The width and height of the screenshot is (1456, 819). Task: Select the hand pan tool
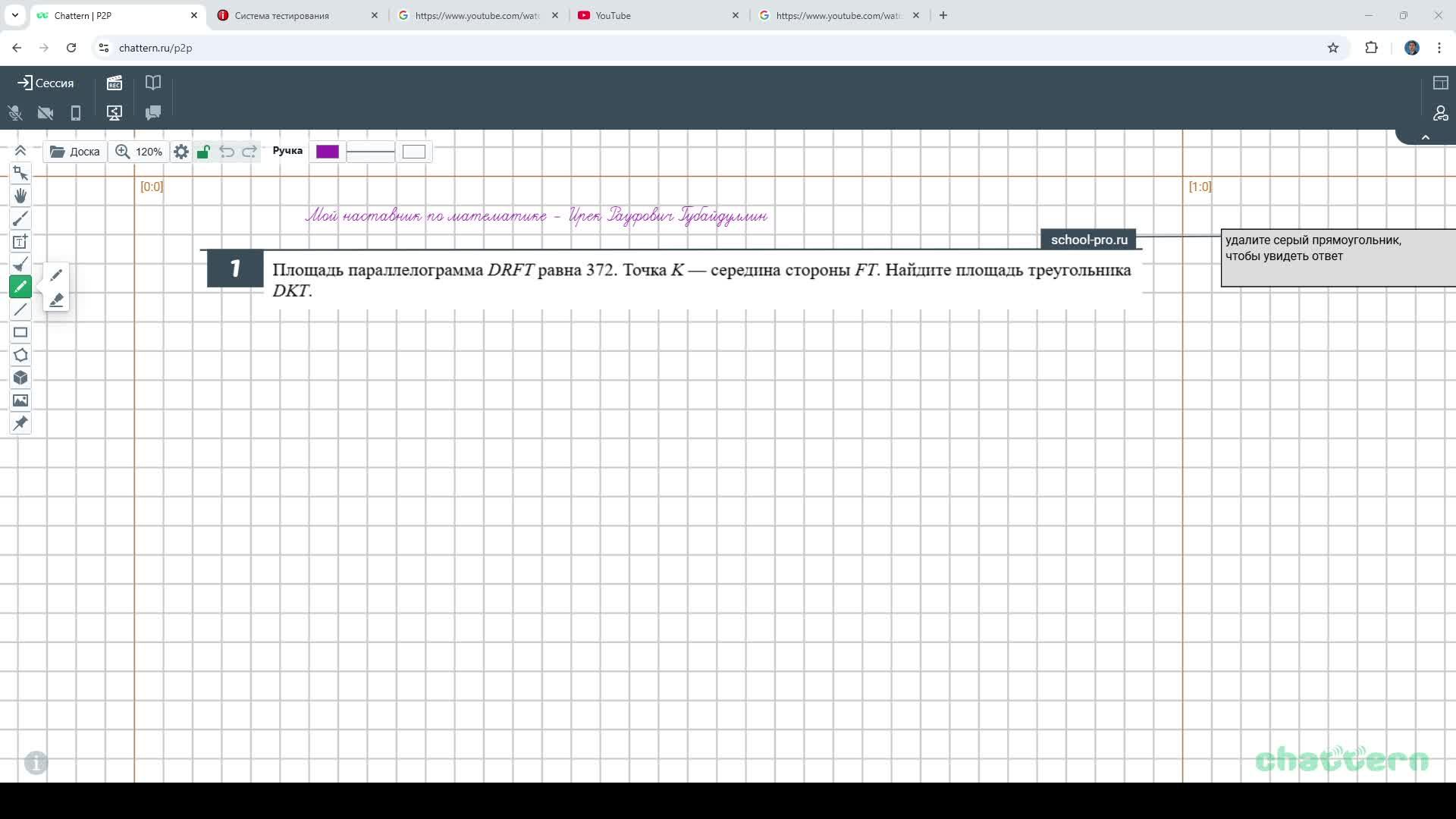coord(20,196)
